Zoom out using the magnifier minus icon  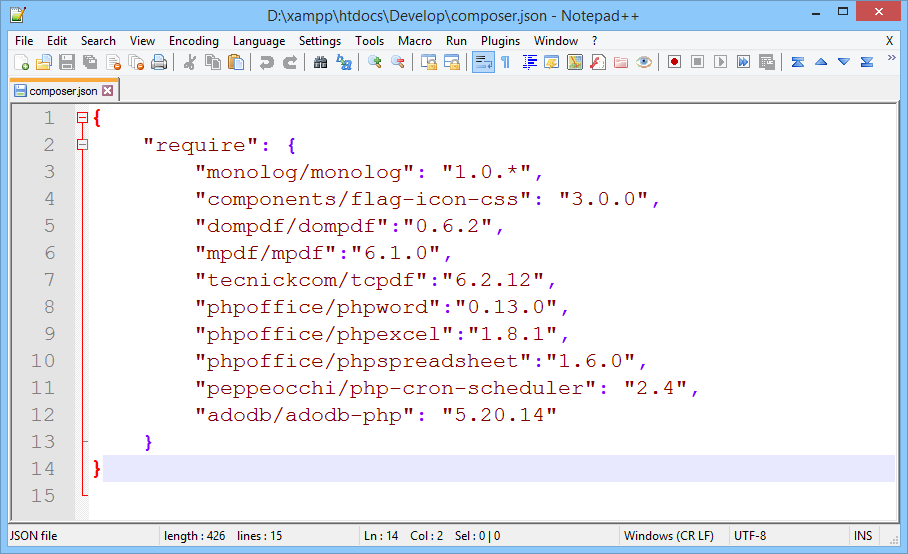[398, 62]
